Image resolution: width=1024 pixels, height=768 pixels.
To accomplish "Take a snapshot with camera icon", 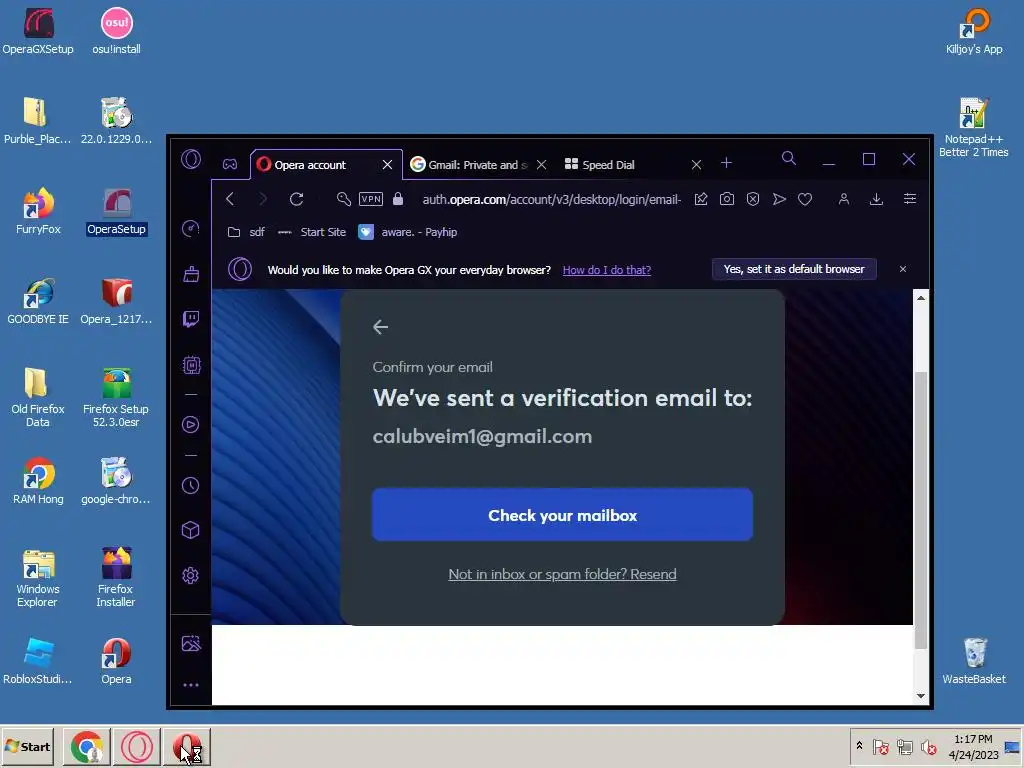I will click(727, 199).
